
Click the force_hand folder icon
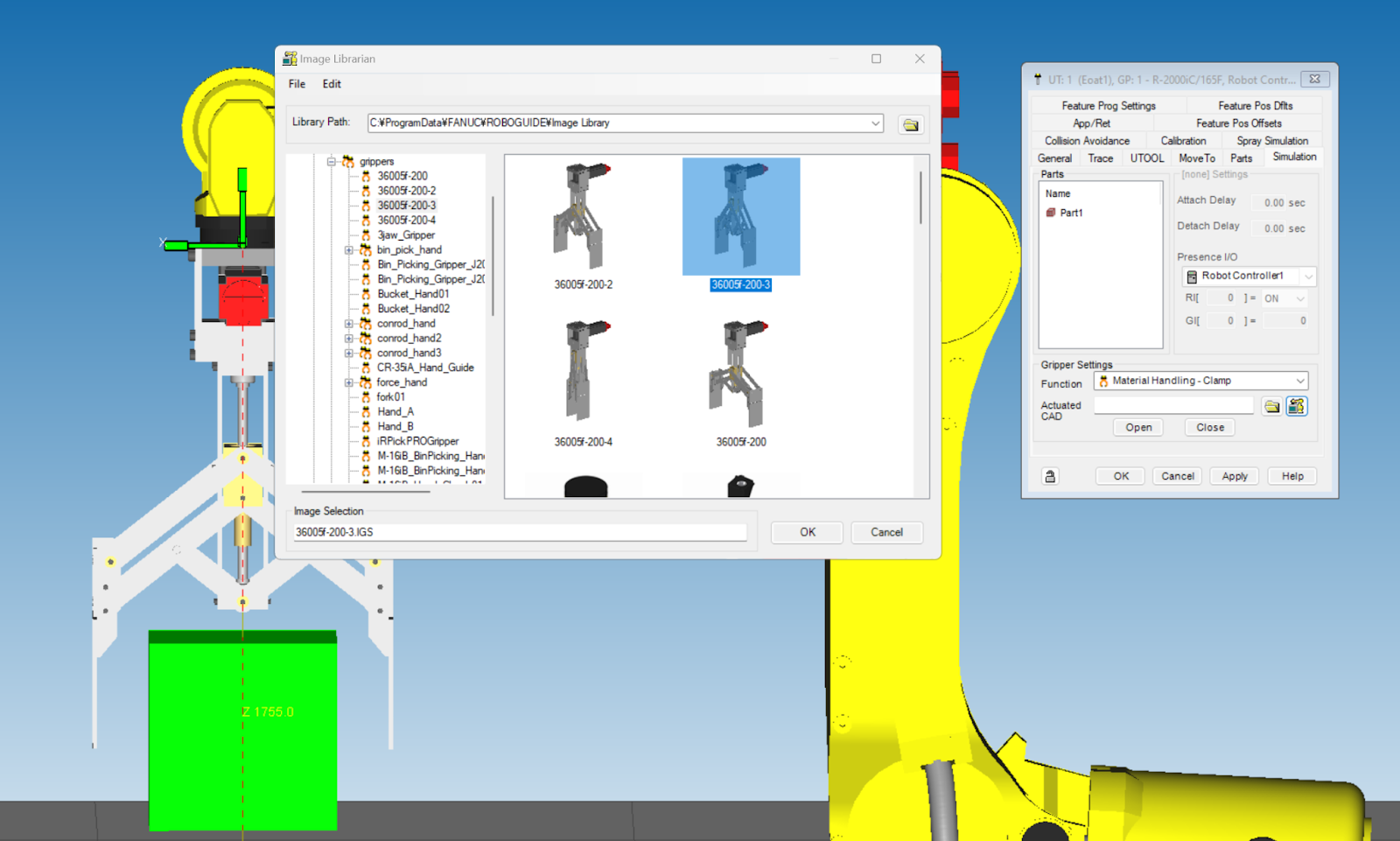[366, 382]
